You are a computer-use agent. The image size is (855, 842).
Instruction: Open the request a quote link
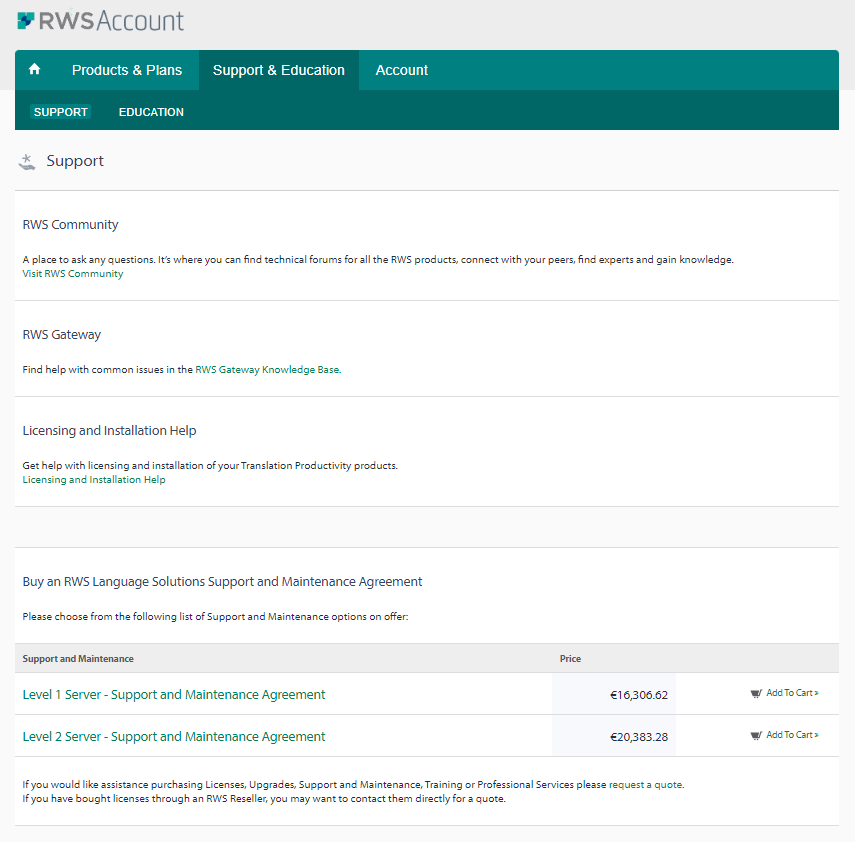[x=645, y=784]
